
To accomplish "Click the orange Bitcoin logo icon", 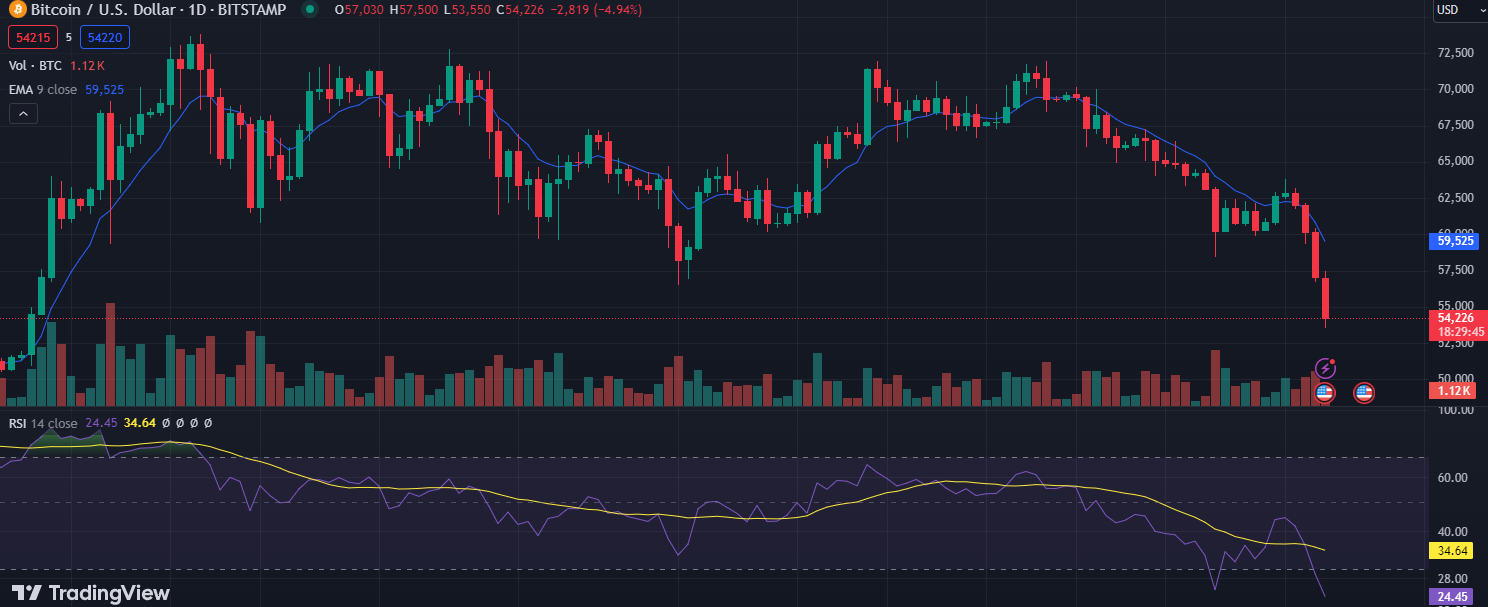I will click(16, 10).
